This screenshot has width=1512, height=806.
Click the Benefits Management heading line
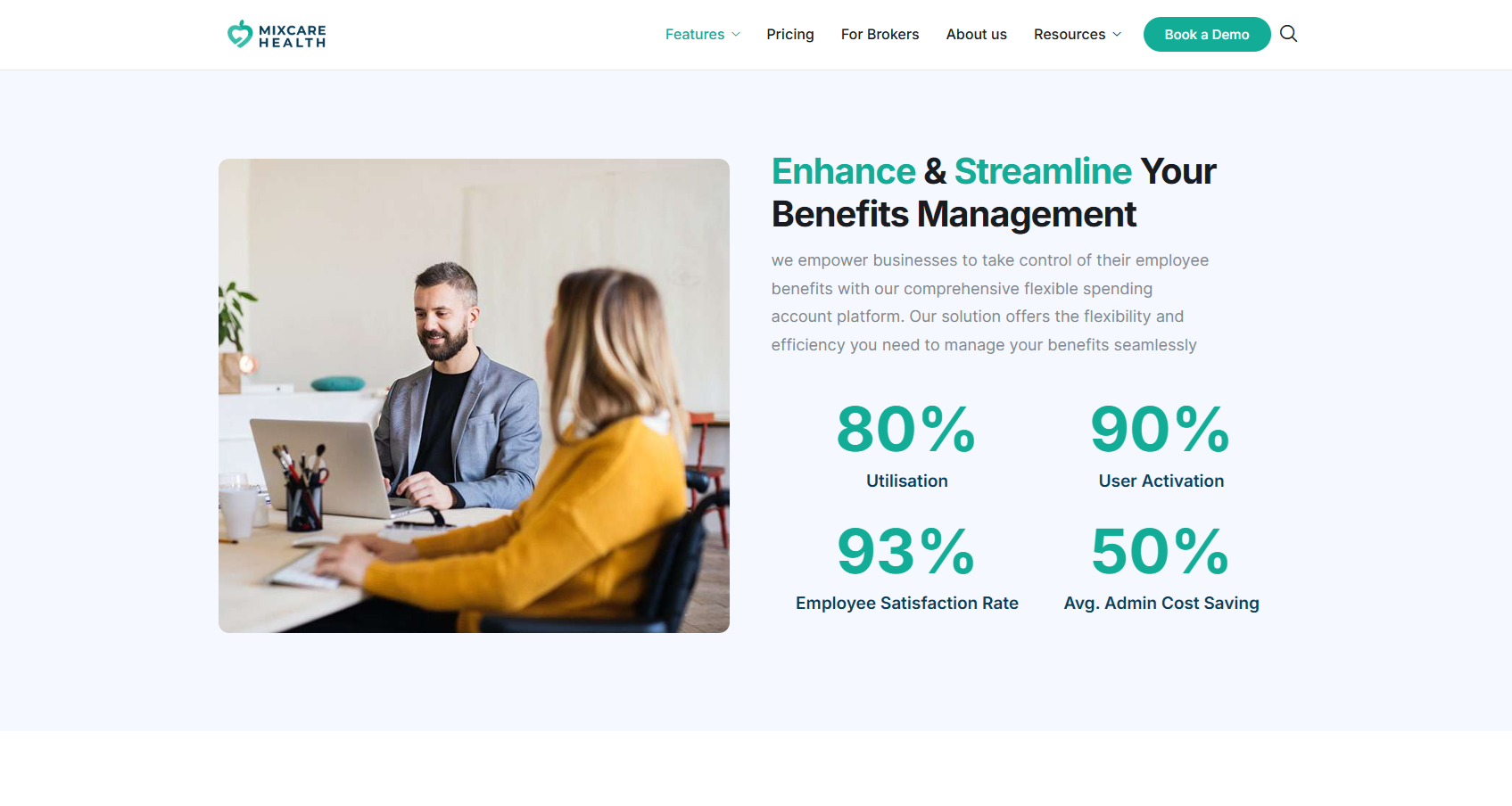click(x=953, y=215)
